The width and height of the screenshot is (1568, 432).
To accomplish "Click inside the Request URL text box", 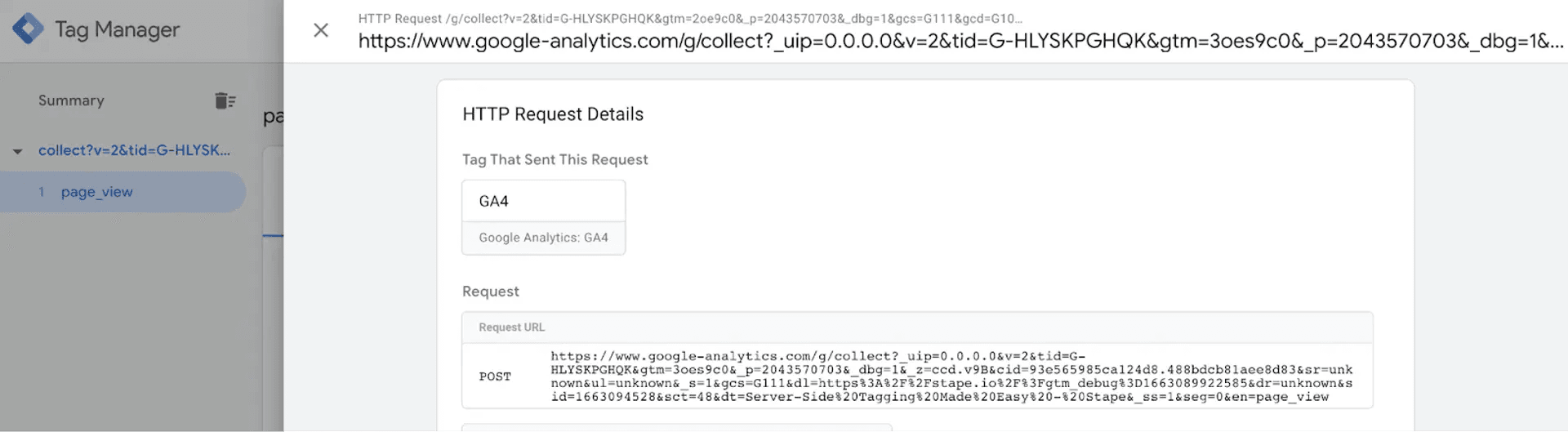I will point(951,376).
